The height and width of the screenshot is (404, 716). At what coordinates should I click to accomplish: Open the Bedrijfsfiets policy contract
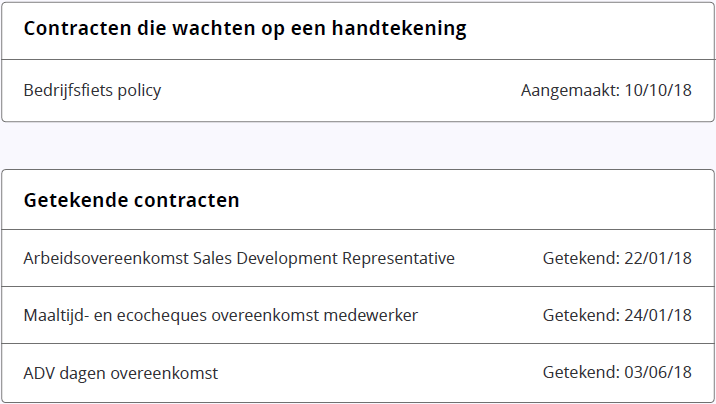point(92,90)
